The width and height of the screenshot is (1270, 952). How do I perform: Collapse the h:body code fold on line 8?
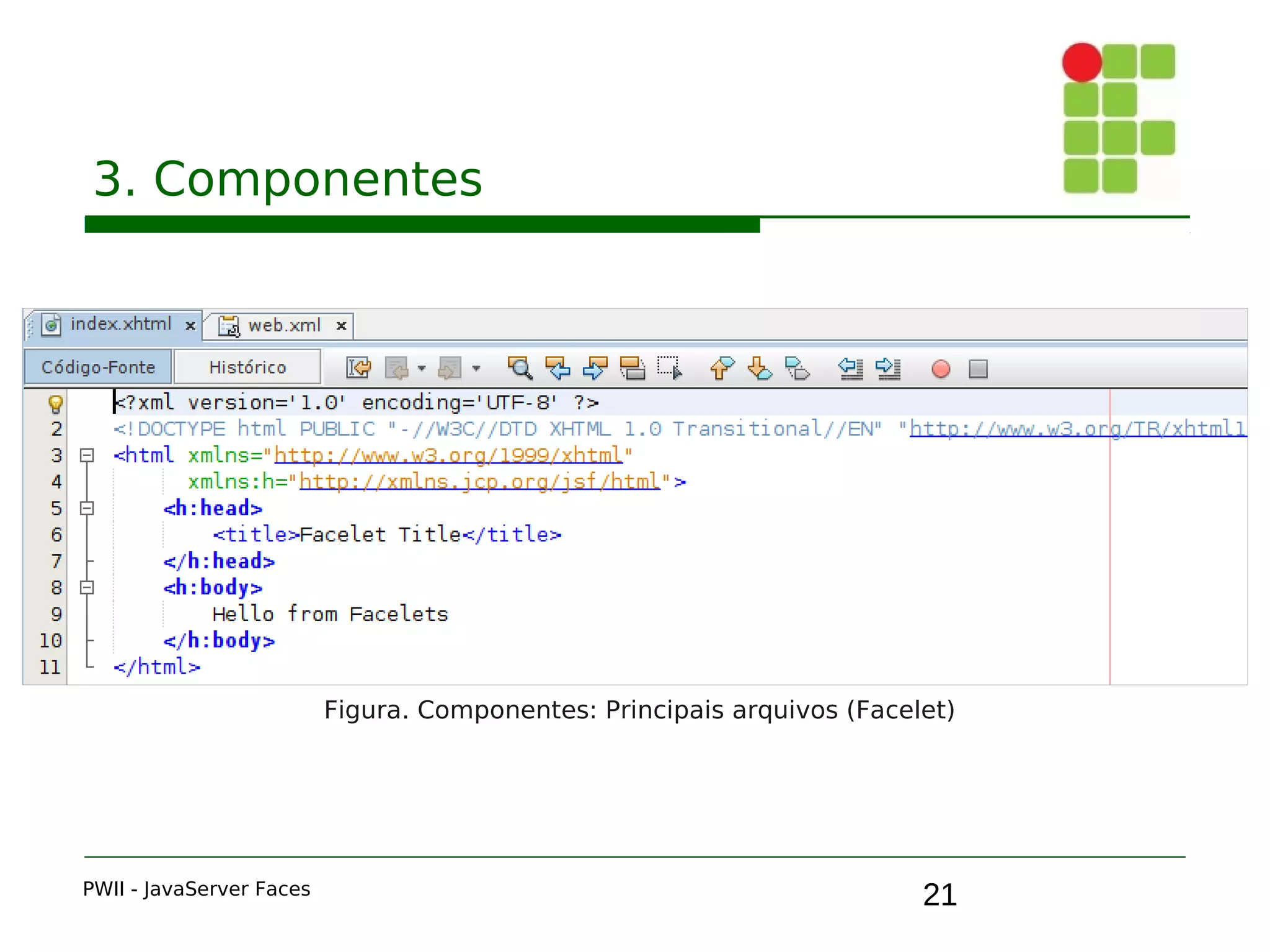coord(87,587)
